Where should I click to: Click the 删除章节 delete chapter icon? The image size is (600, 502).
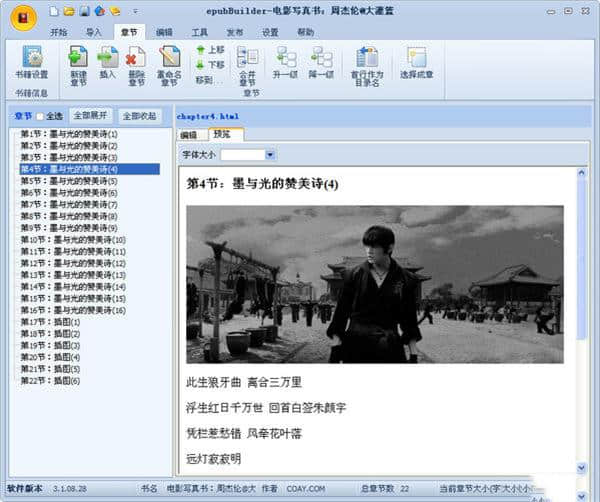coord(137,57)
